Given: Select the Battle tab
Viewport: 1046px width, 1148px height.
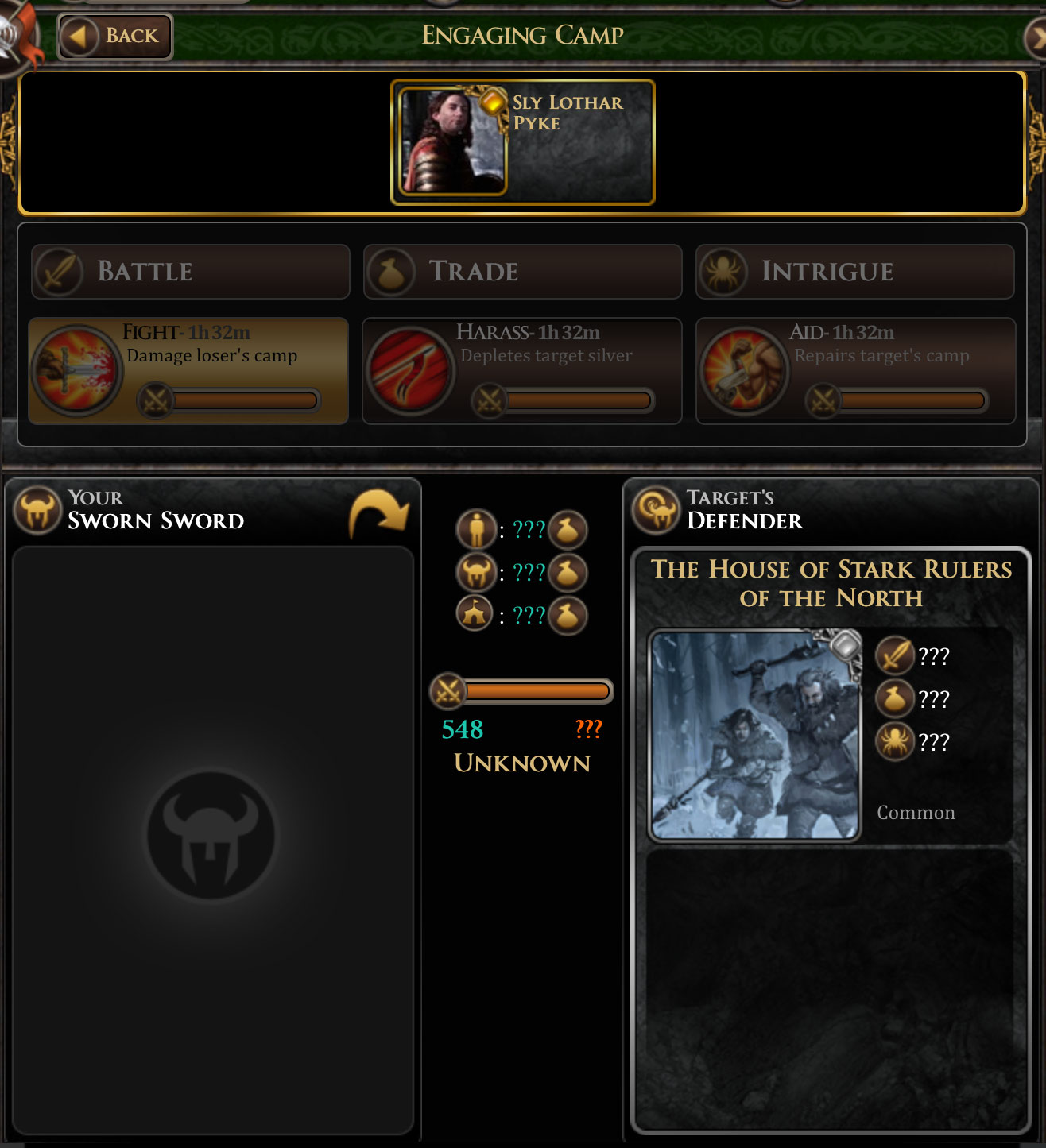Looking at the screenshot, I should [x=191, y=272].
